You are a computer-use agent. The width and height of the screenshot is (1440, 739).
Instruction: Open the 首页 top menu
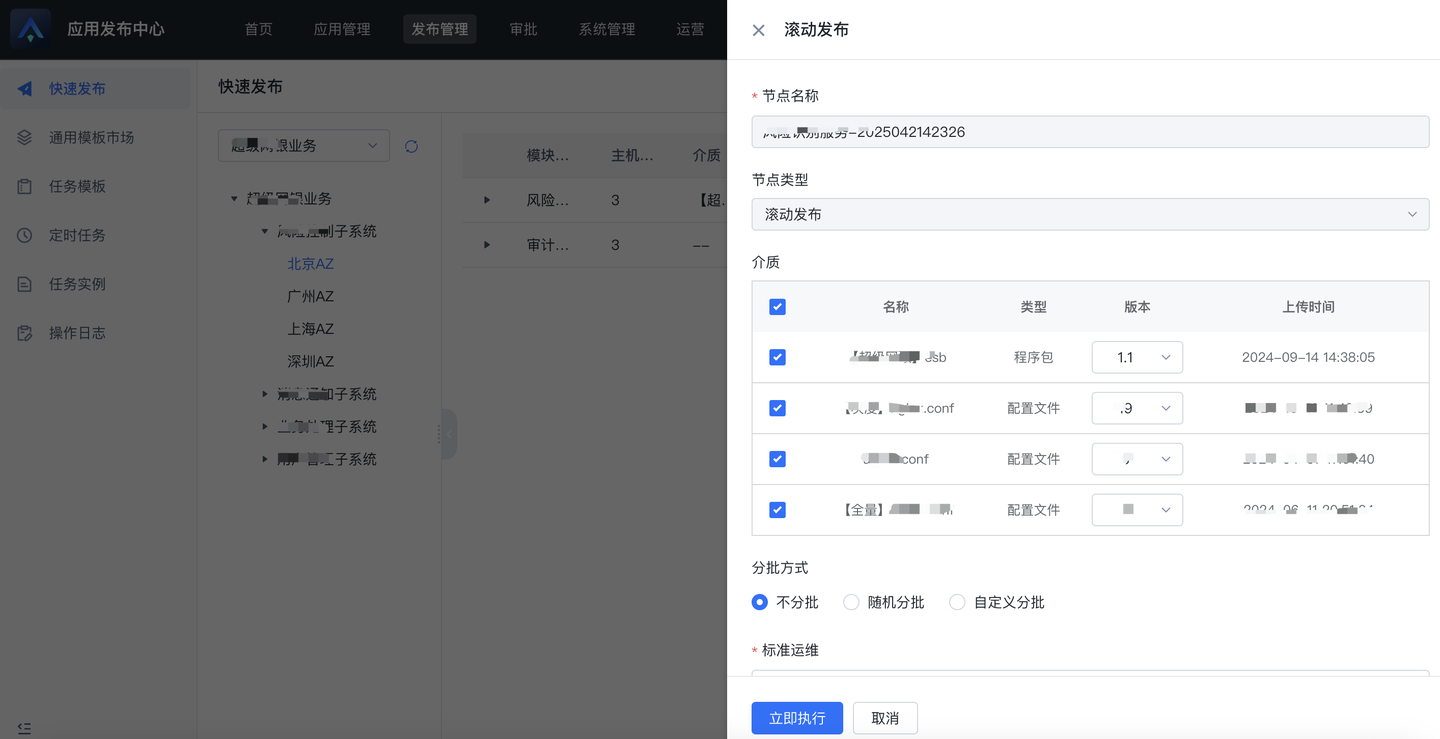click(258, 29)
